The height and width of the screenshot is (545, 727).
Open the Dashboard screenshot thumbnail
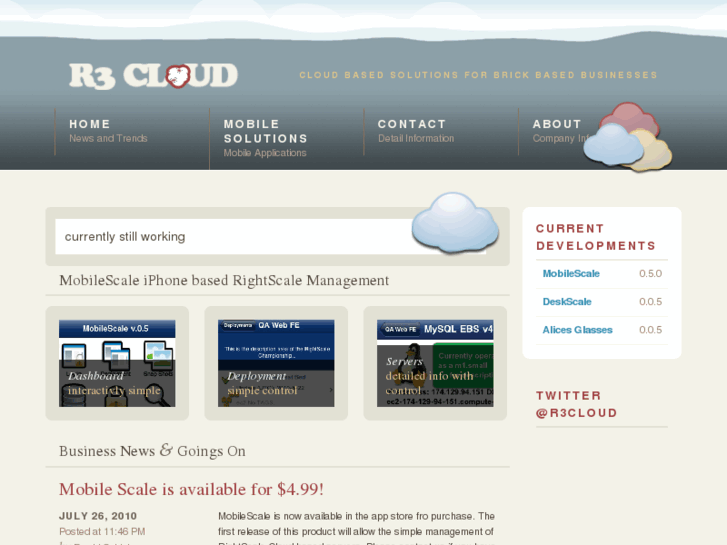coord(117,363)
